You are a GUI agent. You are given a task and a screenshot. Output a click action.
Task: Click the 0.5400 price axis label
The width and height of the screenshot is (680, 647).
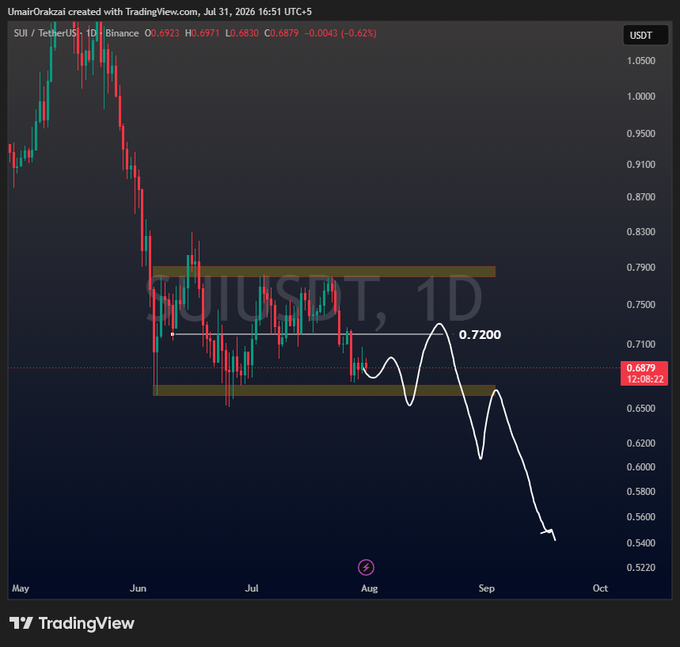pos(641,543)
